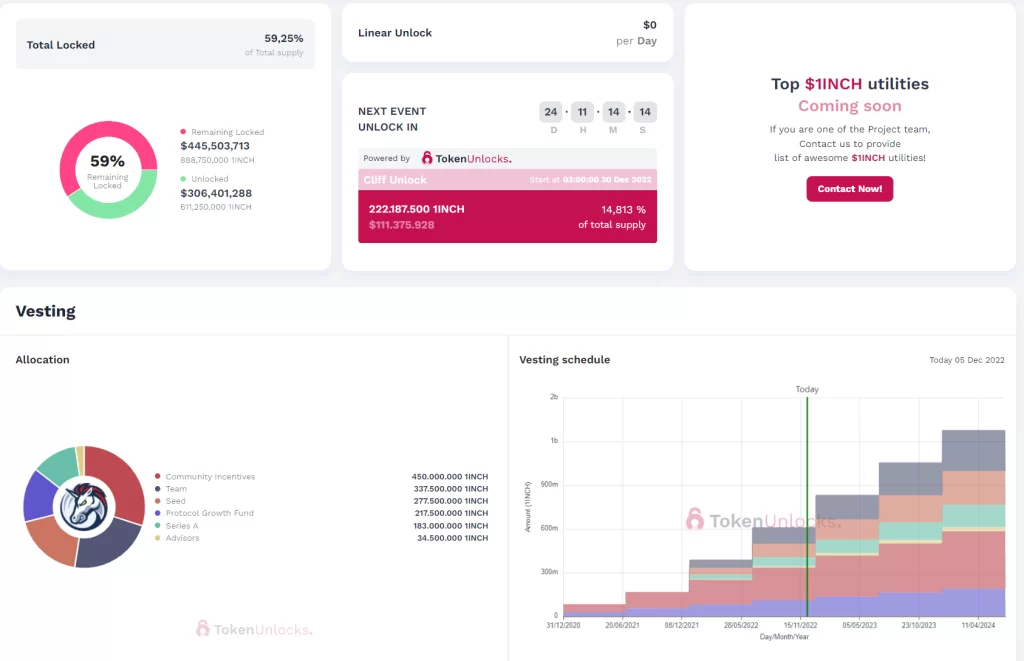Toggle the Series A legend entry
1024x661 pixels.
click(x=182, y=526)
